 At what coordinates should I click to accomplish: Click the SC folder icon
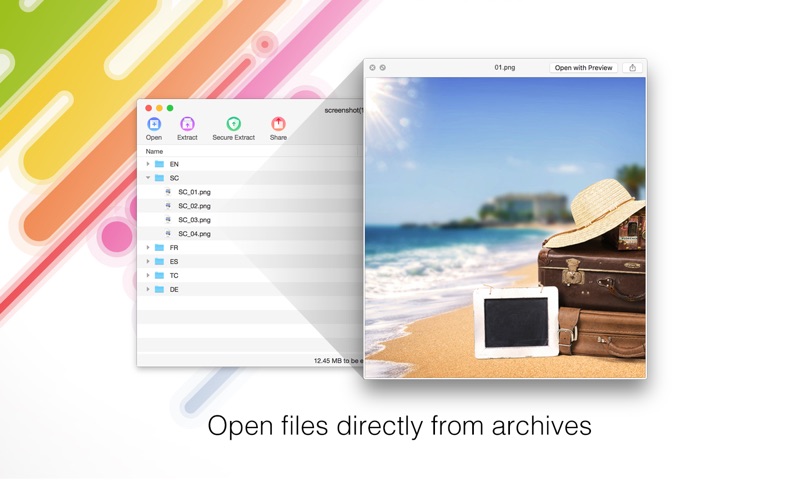coord(160,178)
